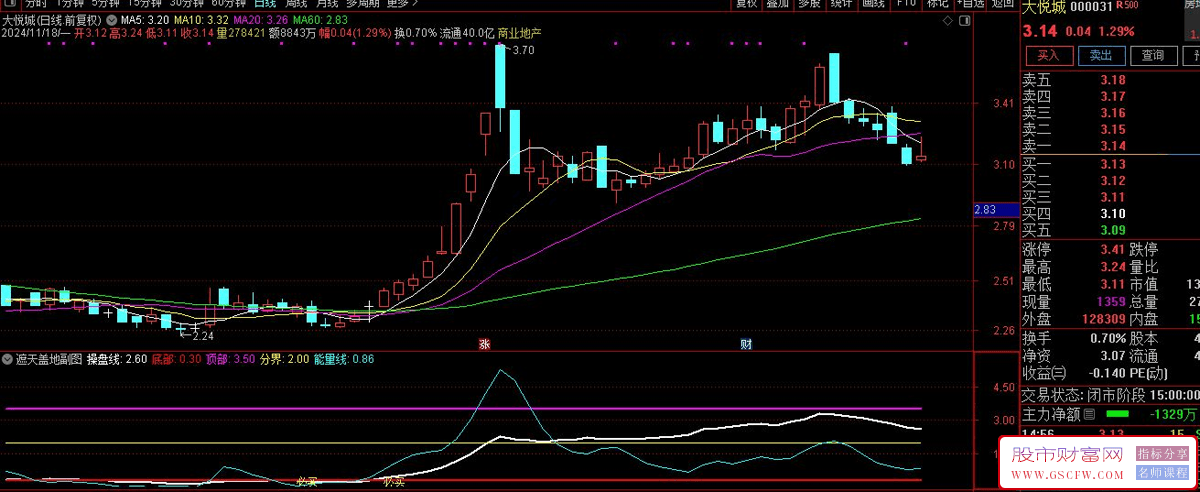Switch to the 日线 period tab
Screen dimensions: 1200x492
(x=265, y=3)
